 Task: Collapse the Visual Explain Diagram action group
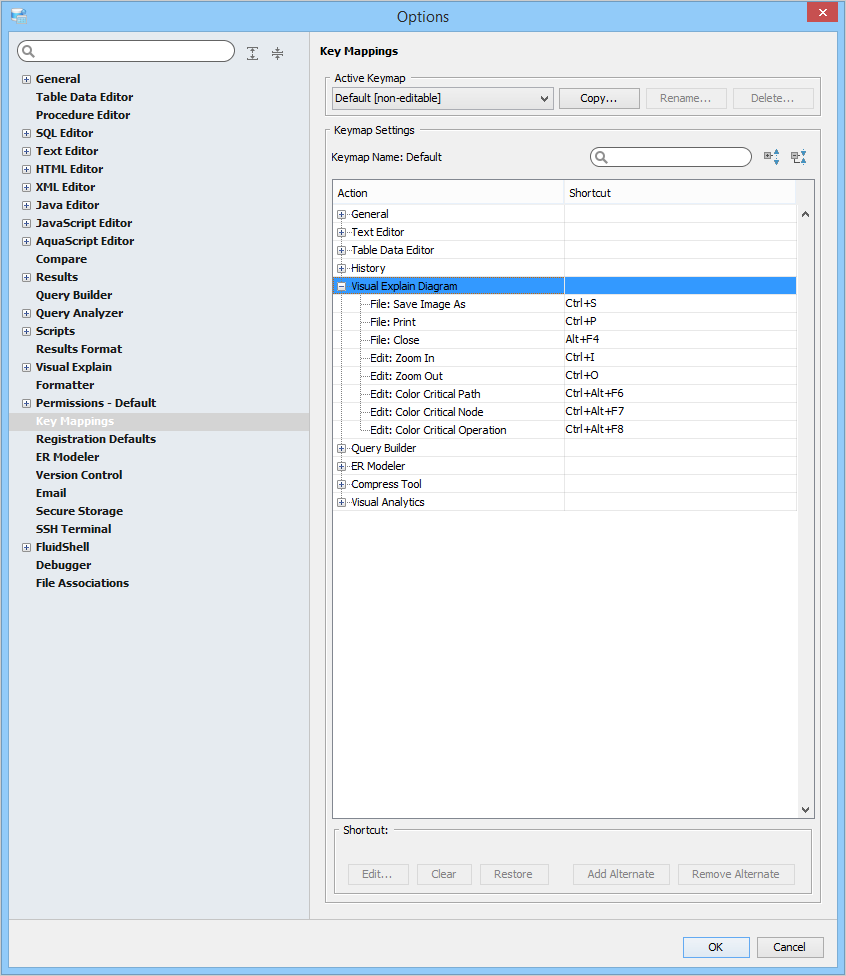coord(341,286)
